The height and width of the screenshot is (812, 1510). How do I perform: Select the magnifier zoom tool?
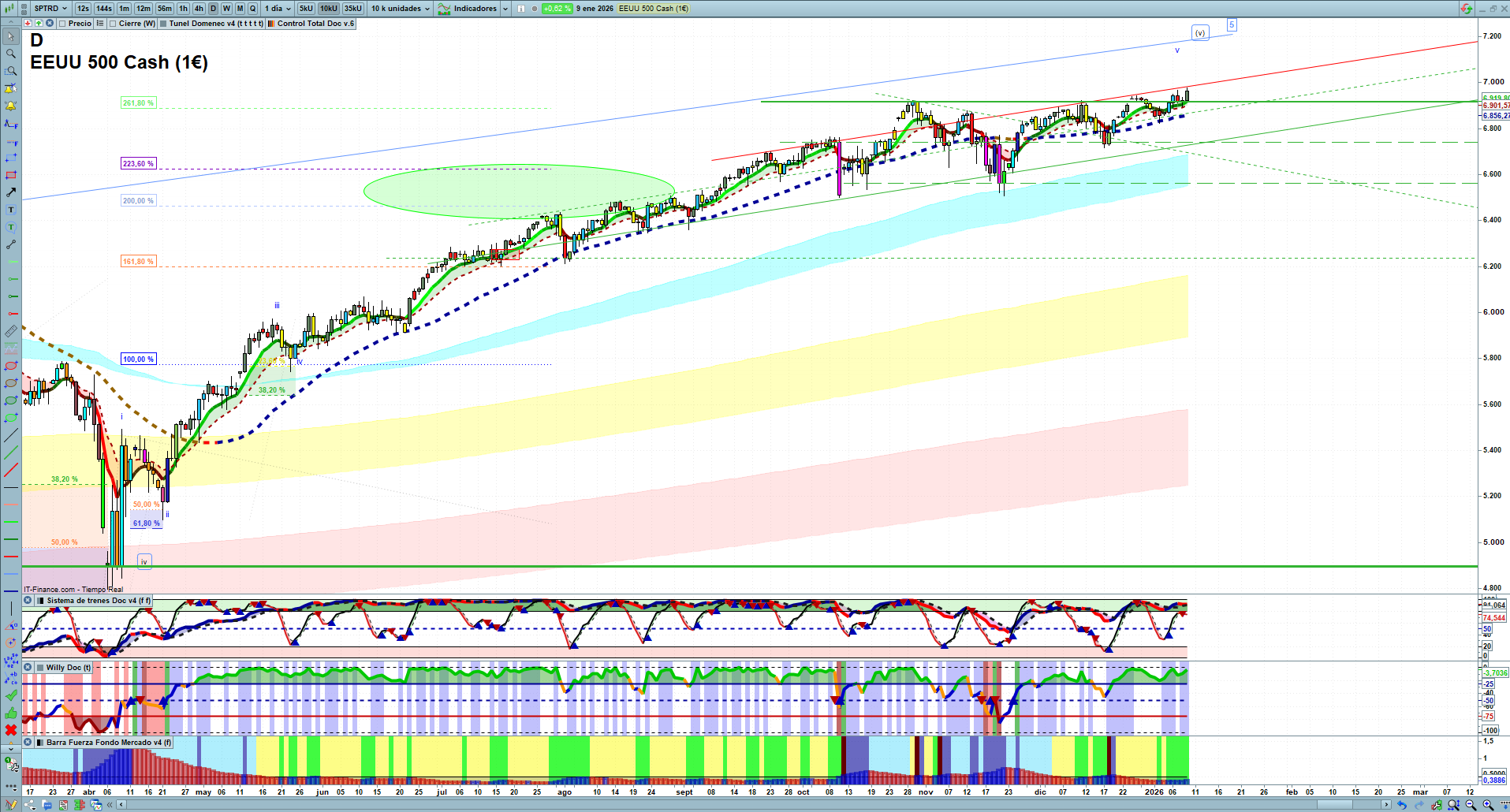[x=11, y=54]
